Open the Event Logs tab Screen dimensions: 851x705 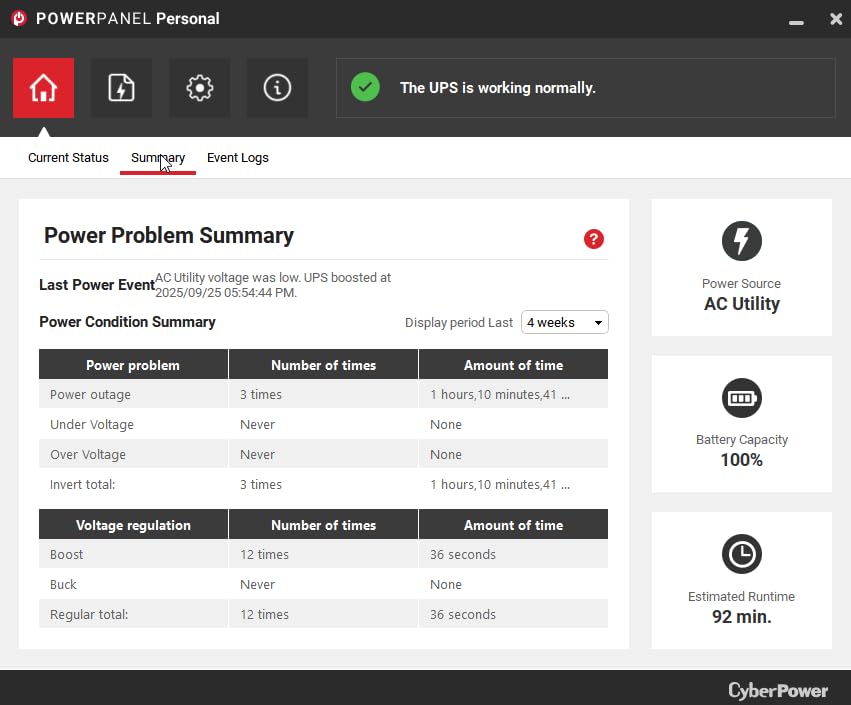point(238,158)
